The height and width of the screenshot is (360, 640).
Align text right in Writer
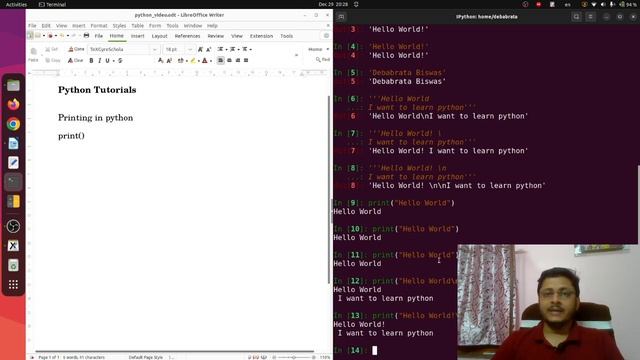coord(238,60)
